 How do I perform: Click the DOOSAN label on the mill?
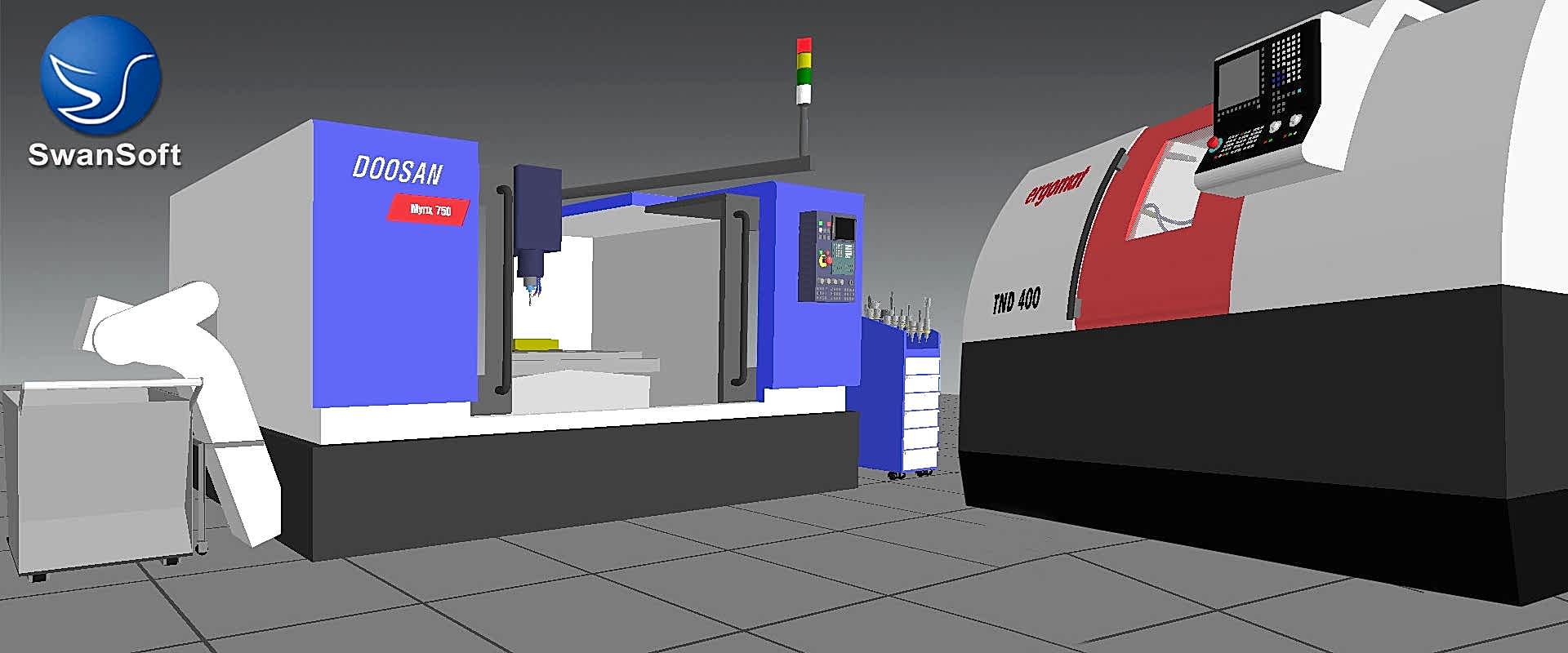pyautogui.click(x=397, y=170)
